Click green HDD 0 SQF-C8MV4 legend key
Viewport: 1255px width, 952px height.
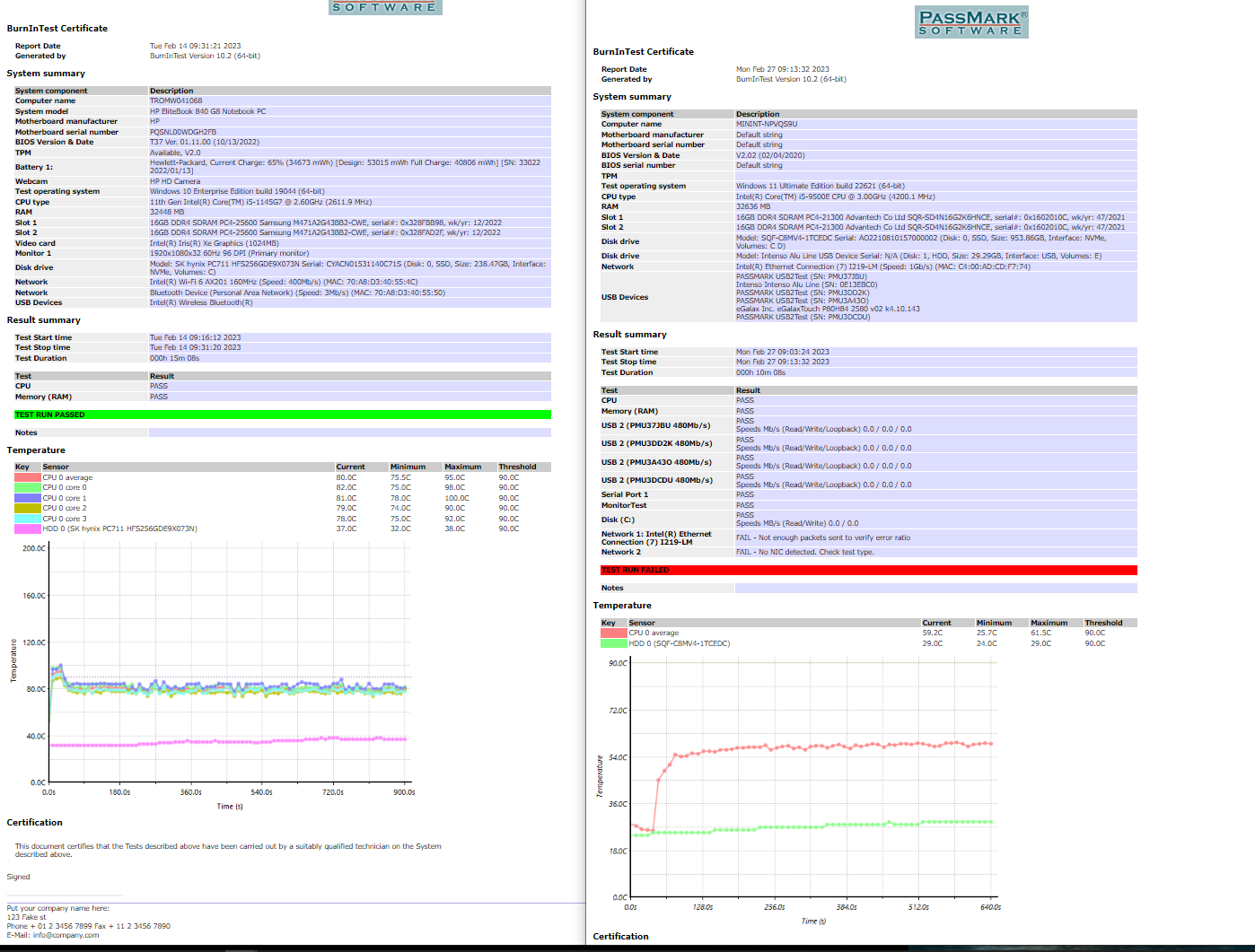614,643
